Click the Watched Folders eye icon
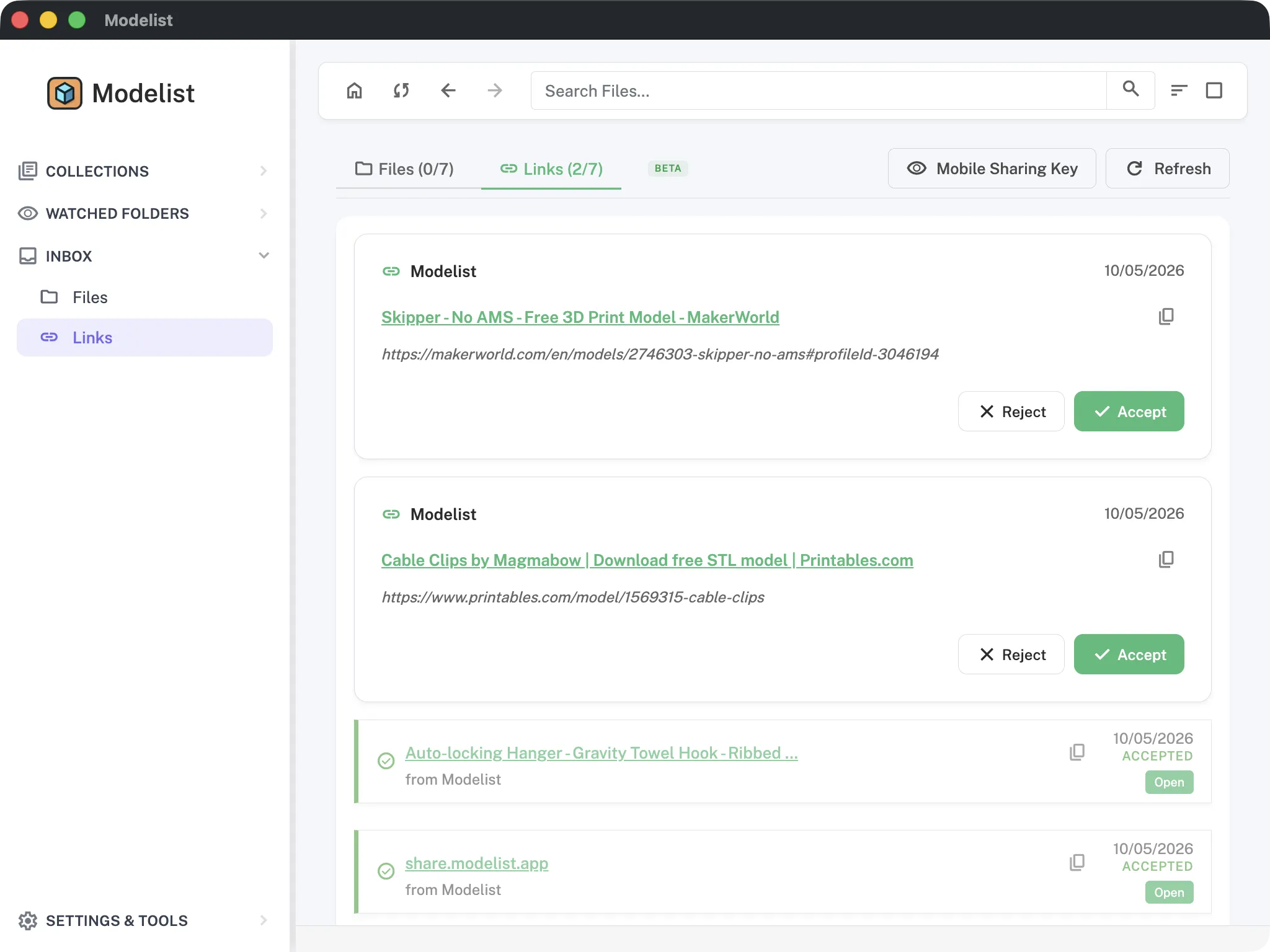The height and width of the screenshot is (952, 1270). click(28, 213)
